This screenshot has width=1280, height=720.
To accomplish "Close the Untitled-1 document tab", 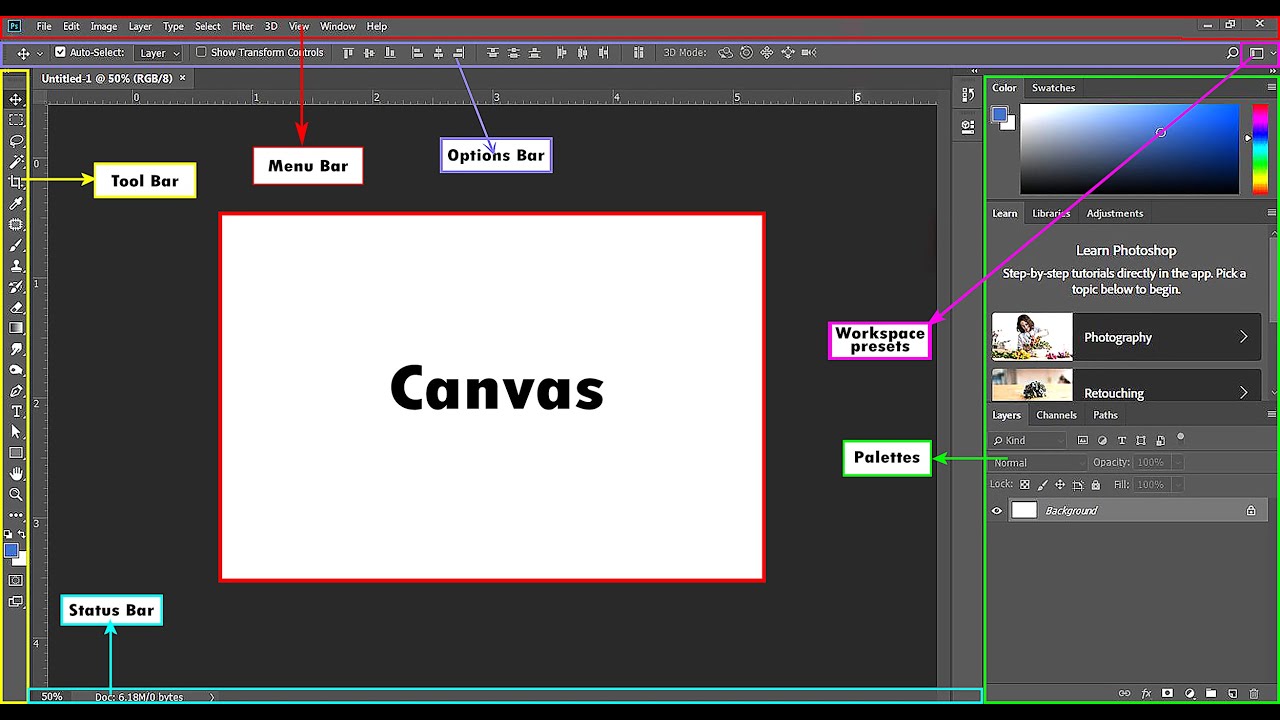I will click(x=182, y=78).
